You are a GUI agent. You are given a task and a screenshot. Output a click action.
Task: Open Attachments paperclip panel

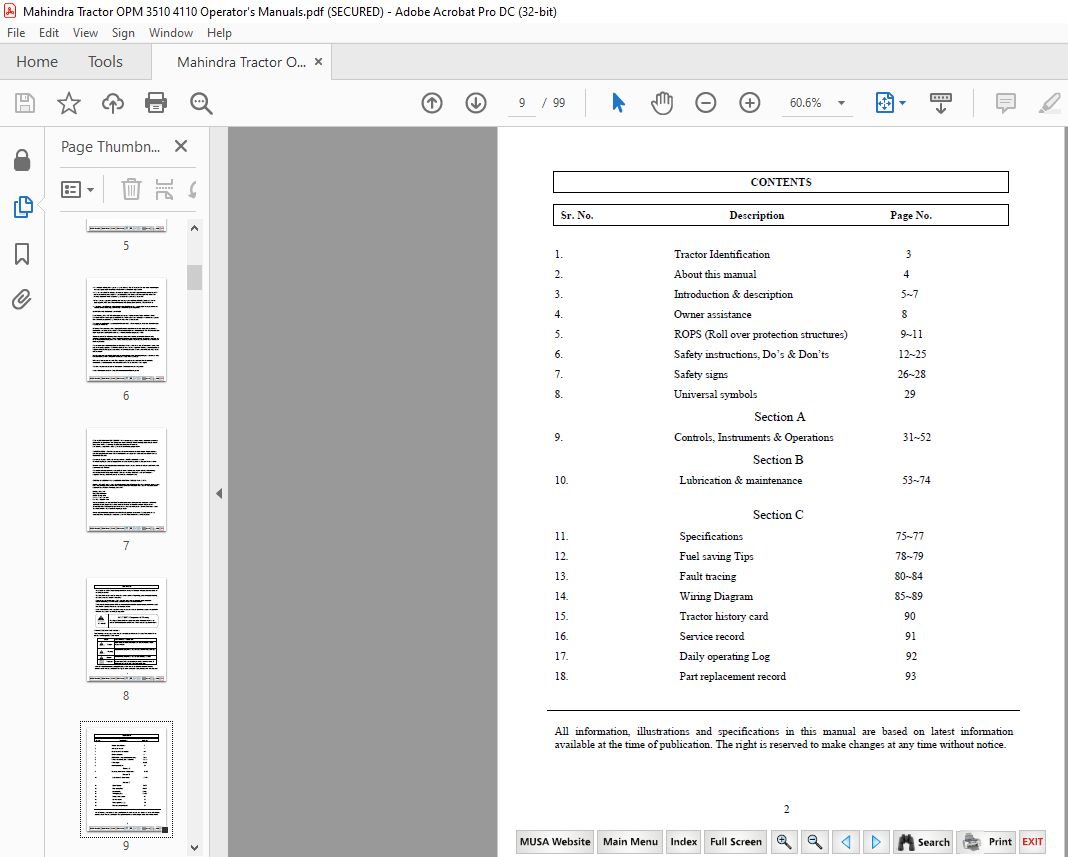point(22,299)
